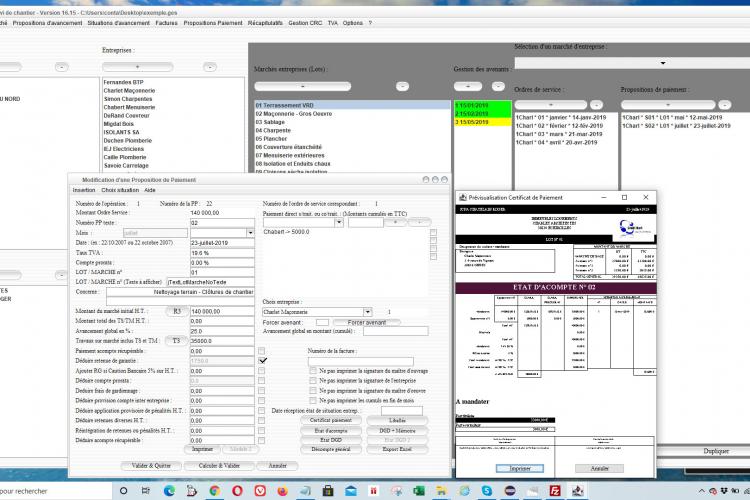Click the Marchés entreprises selector bar
This screenshot has height=500, width=750.
pos(302,86)
